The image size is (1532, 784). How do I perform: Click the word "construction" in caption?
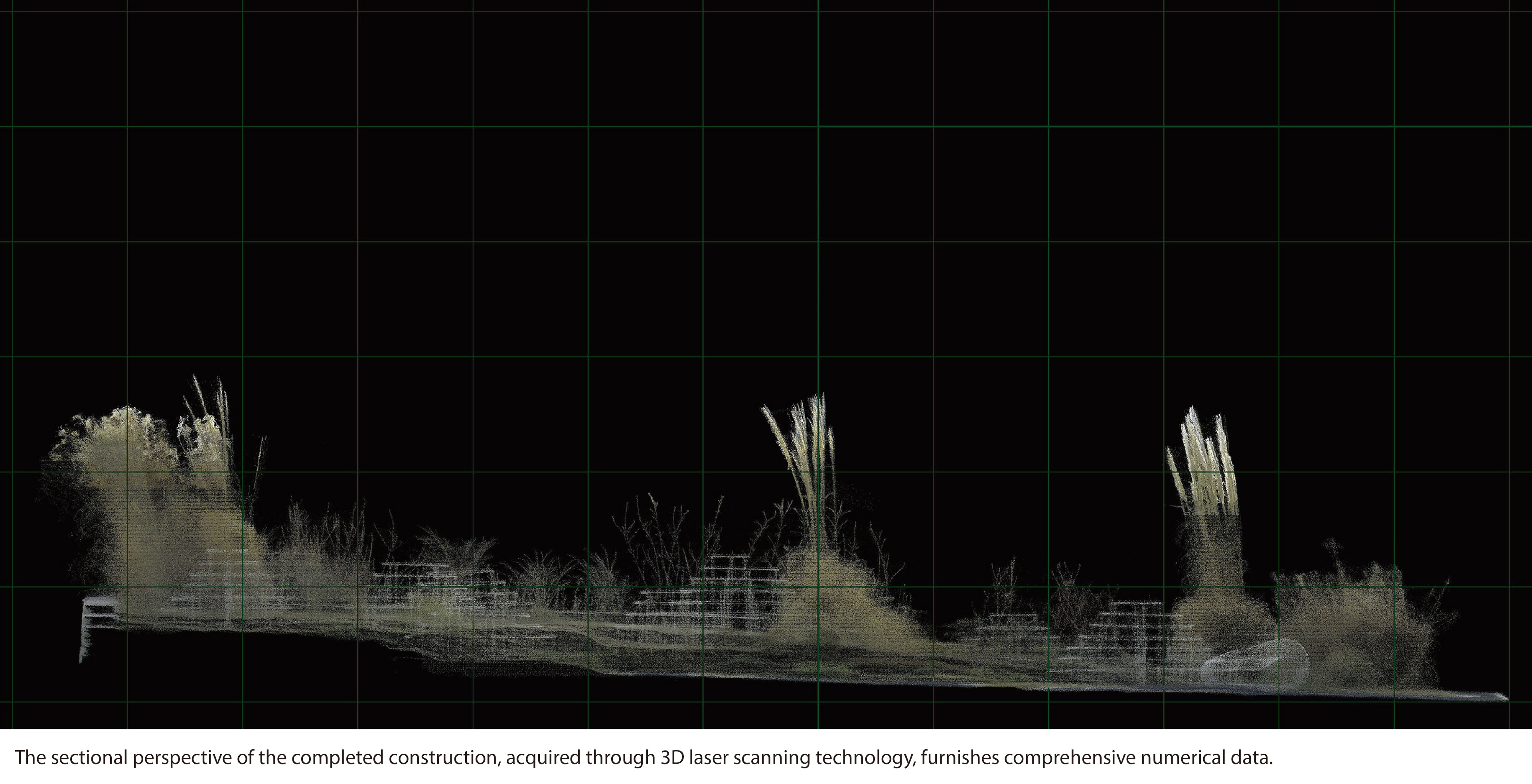click(x=442, y=757)
